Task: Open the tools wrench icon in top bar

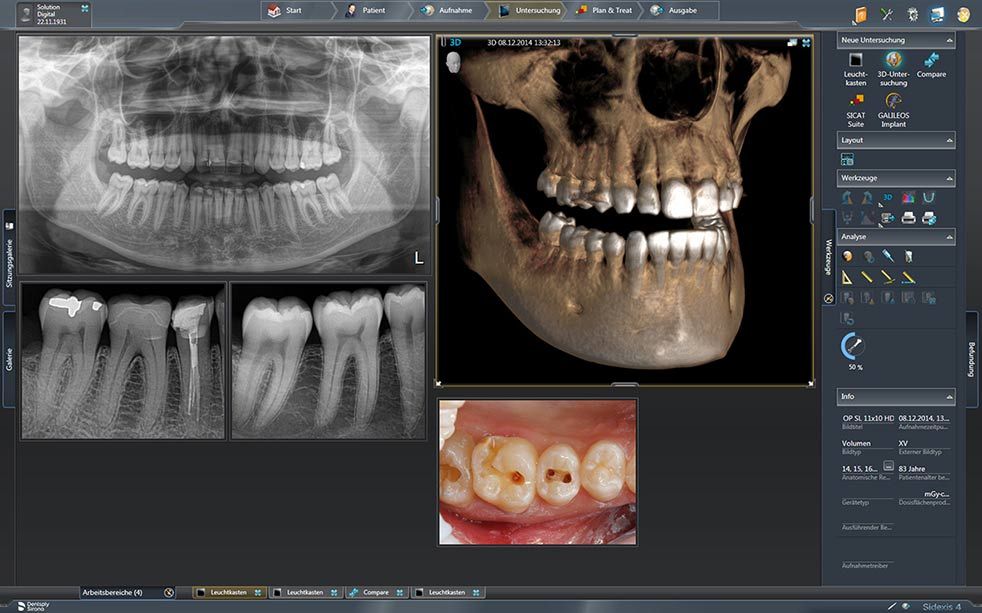Action: 887,14
